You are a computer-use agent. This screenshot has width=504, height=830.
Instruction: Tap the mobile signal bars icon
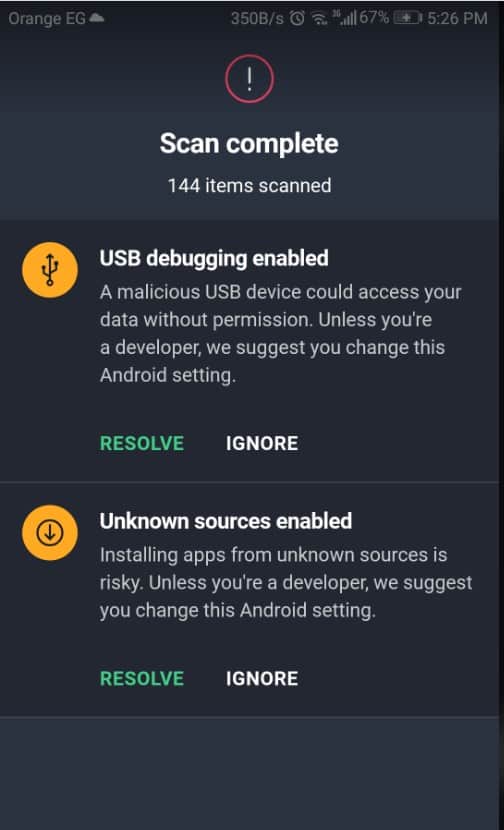click(x=344, y=19)
